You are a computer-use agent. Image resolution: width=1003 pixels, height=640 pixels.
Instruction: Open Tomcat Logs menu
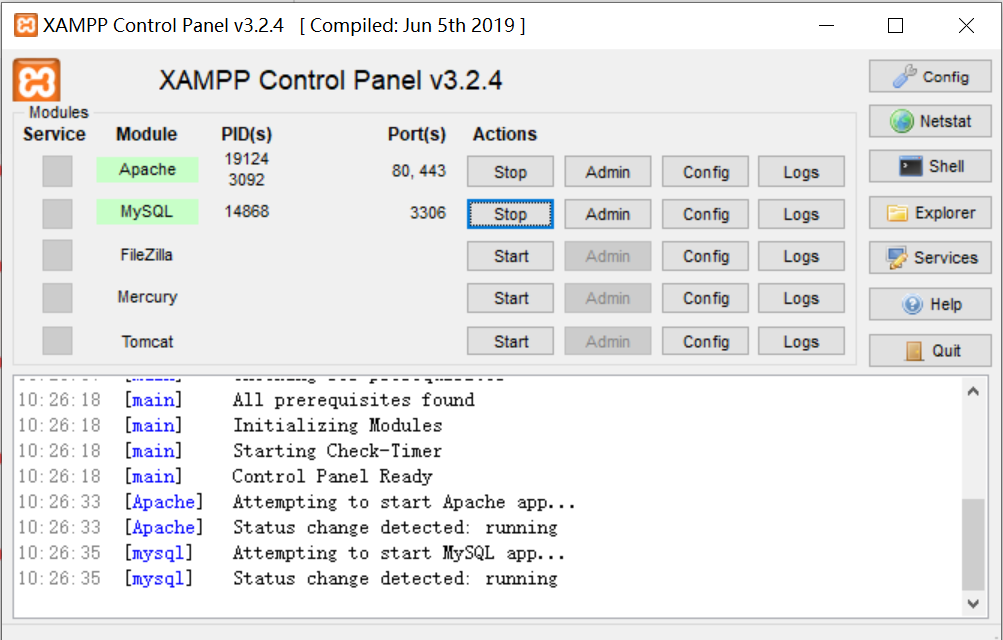[802, 341]
